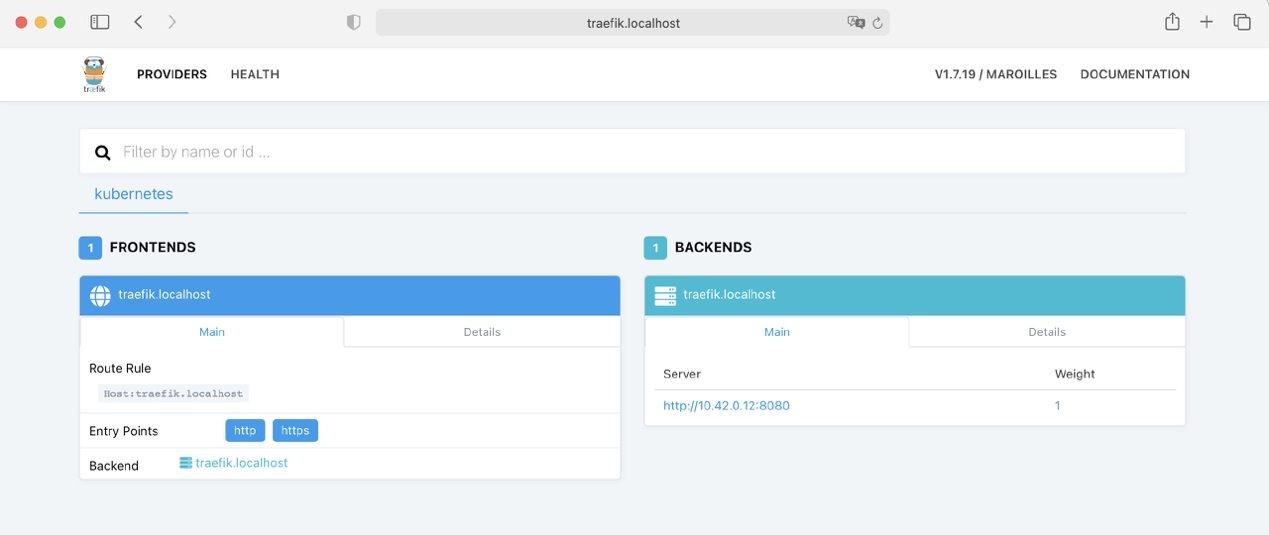Toggle the Safari sidebar button

coord(99,22)
